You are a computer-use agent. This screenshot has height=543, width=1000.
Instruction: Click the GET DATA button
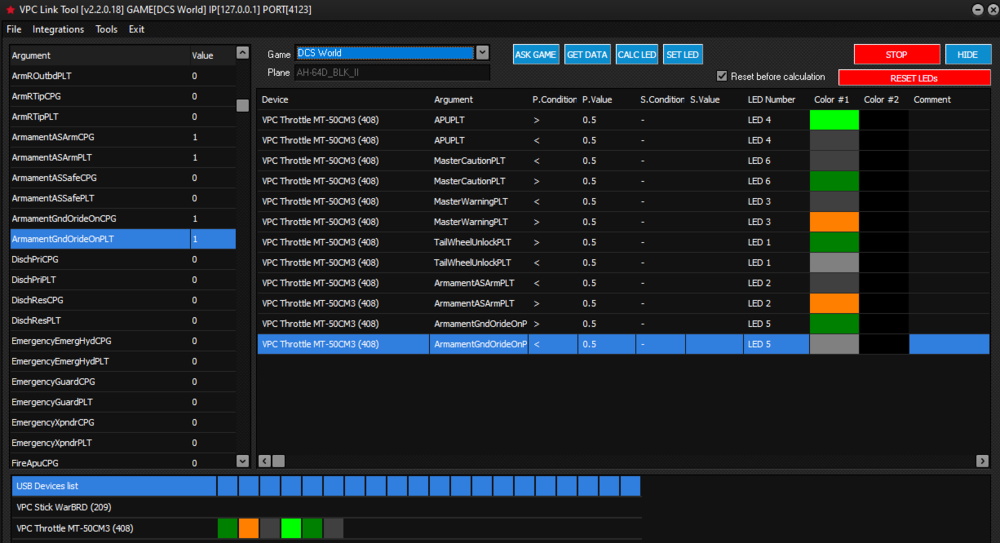click(x=587, y=55)
